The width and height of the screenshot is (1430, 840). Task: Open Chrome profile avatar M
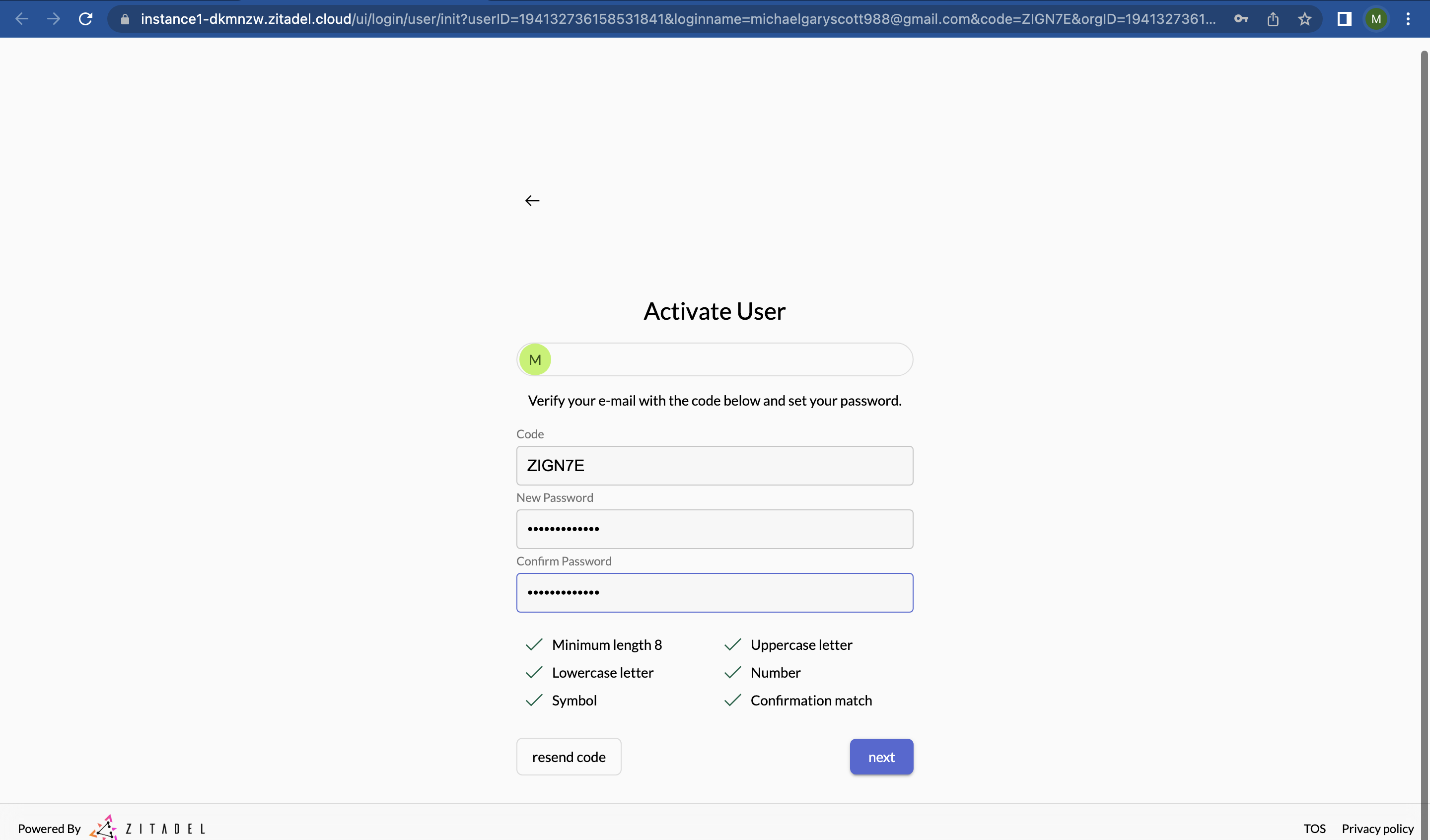pyautogui.click(x=1376, y=19)
